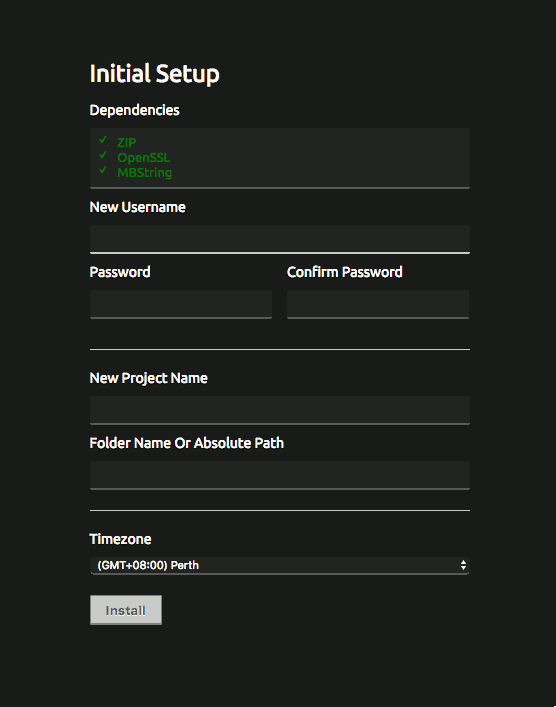Click the Install button
This screenshot has height=707, width=556.
click(126, 610)
